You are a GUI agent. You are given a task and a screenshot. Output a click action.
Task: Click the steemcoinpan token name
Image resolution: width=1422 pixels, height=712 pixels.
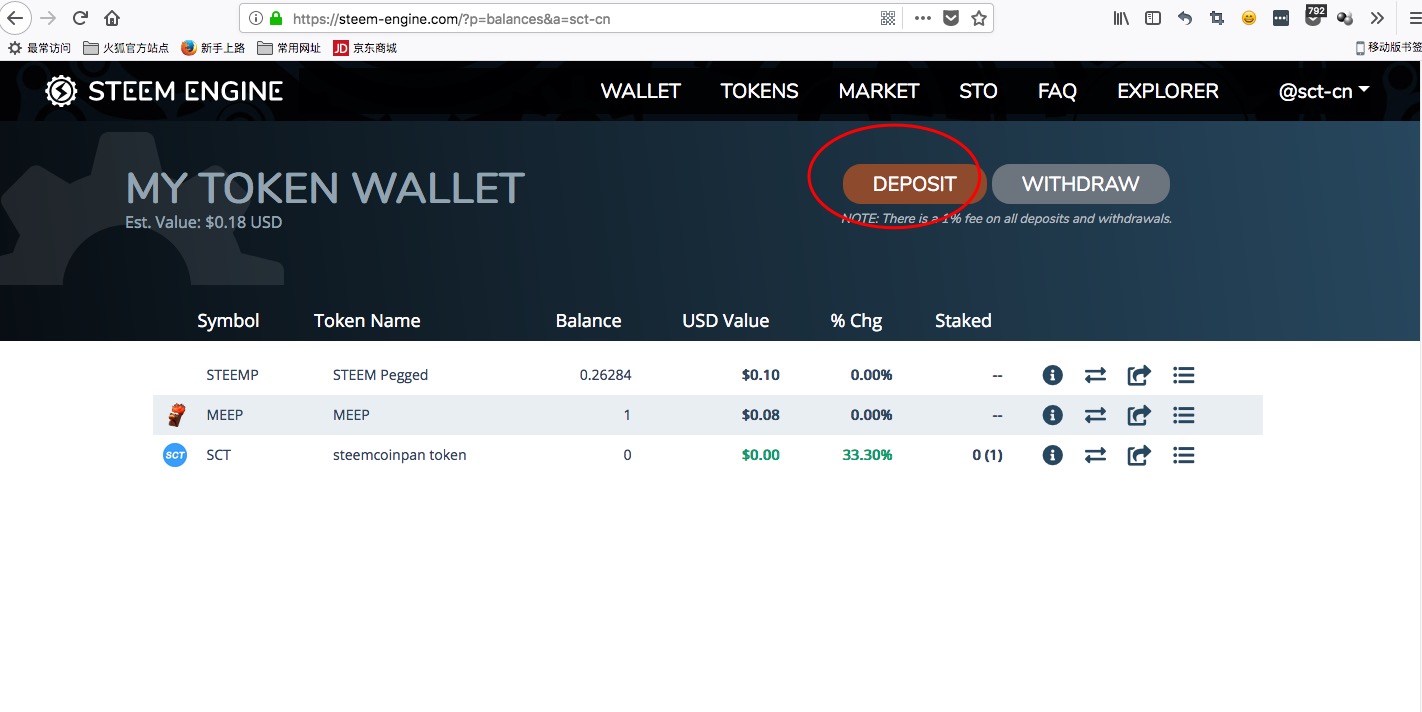tap(400, 455)
